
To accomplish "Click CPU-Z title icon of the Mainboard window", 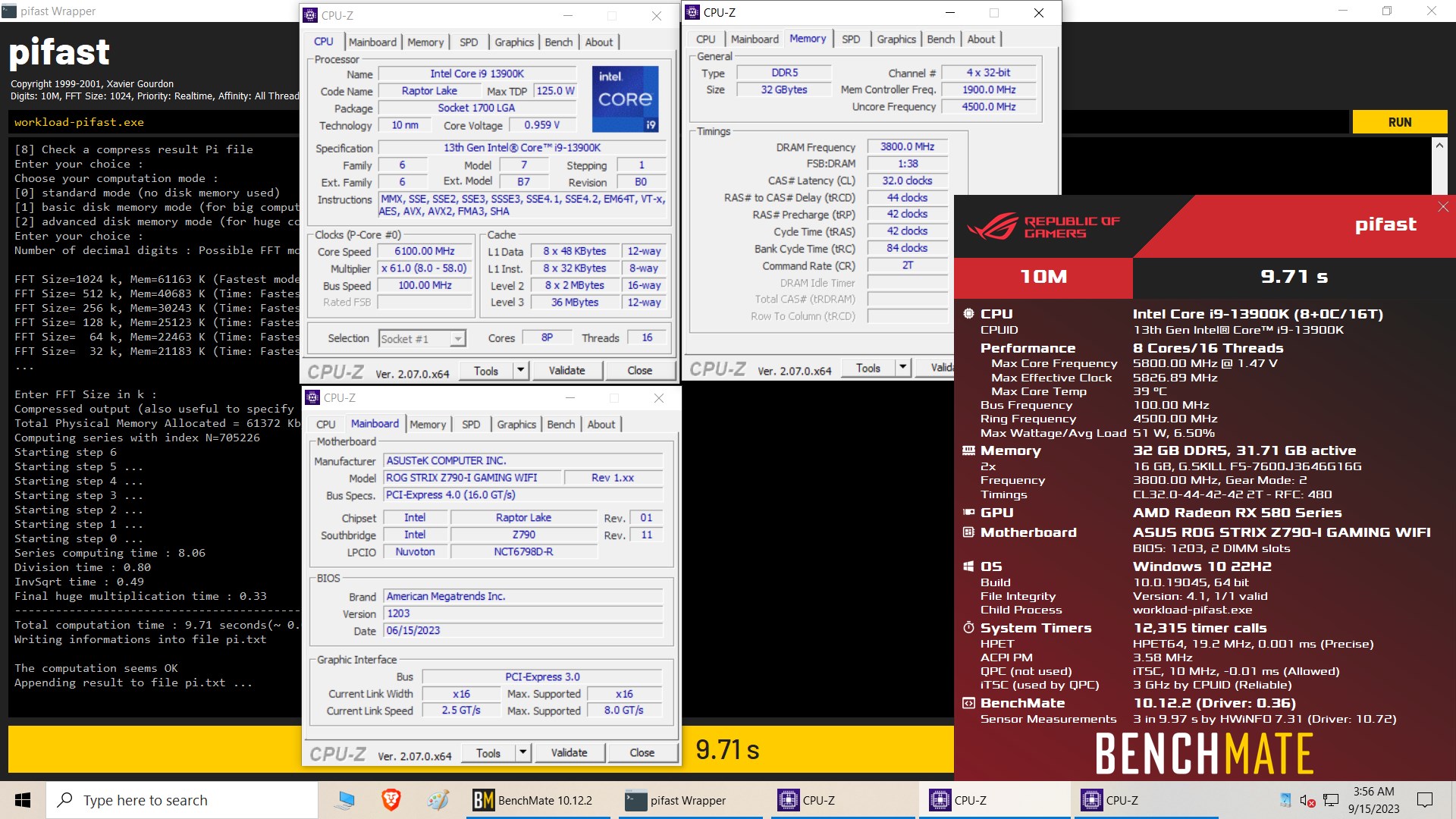I will pyautogui.click(x=312, y=397).
